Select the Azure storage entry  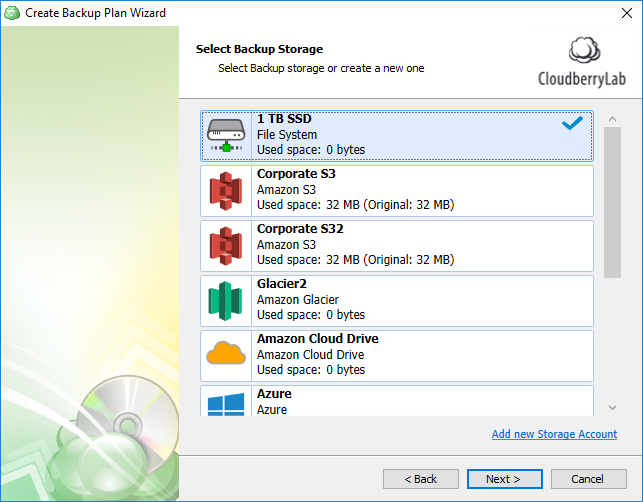click(x=397, y=401)
